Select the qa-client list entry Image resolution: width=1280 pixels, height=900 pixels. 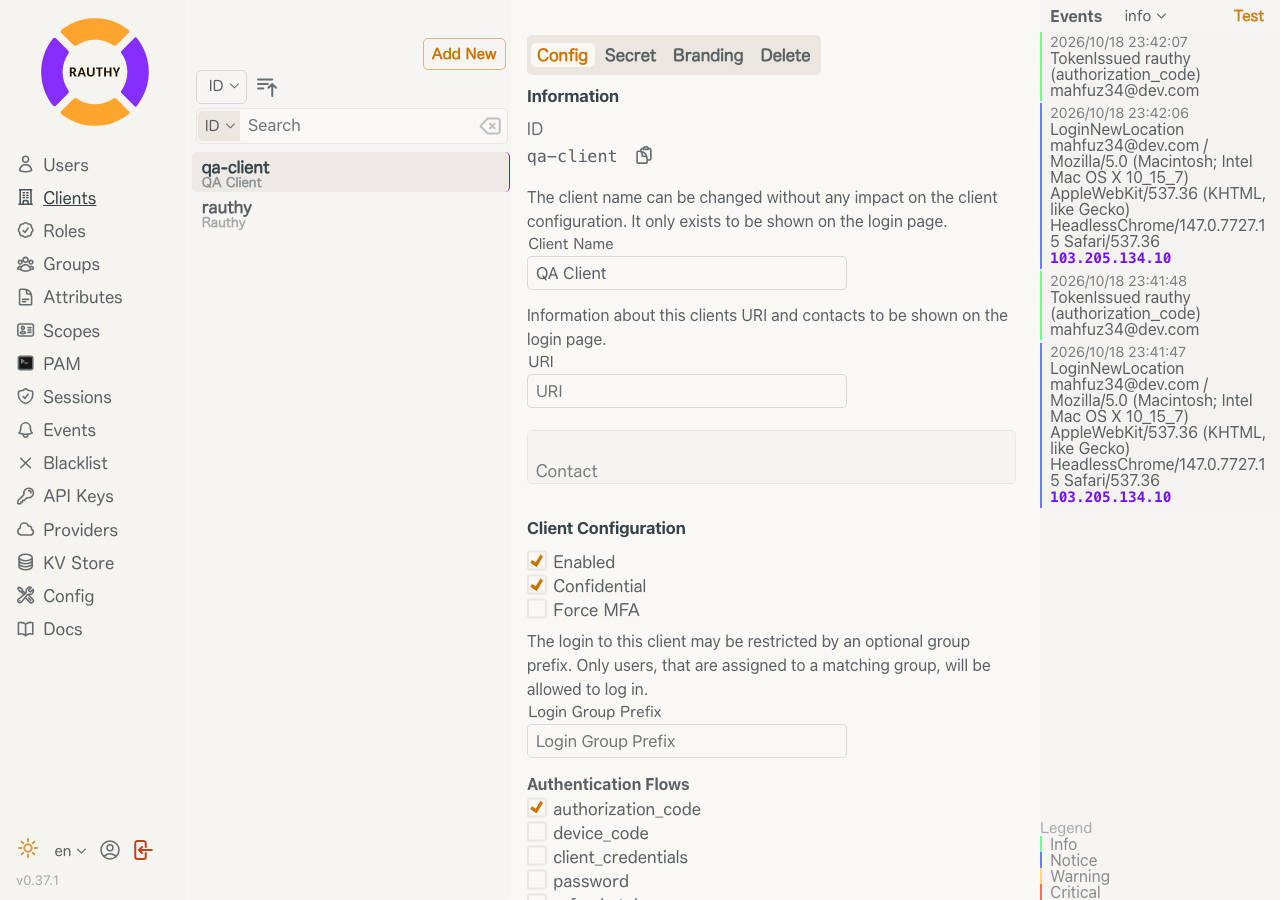pos(351,172)
